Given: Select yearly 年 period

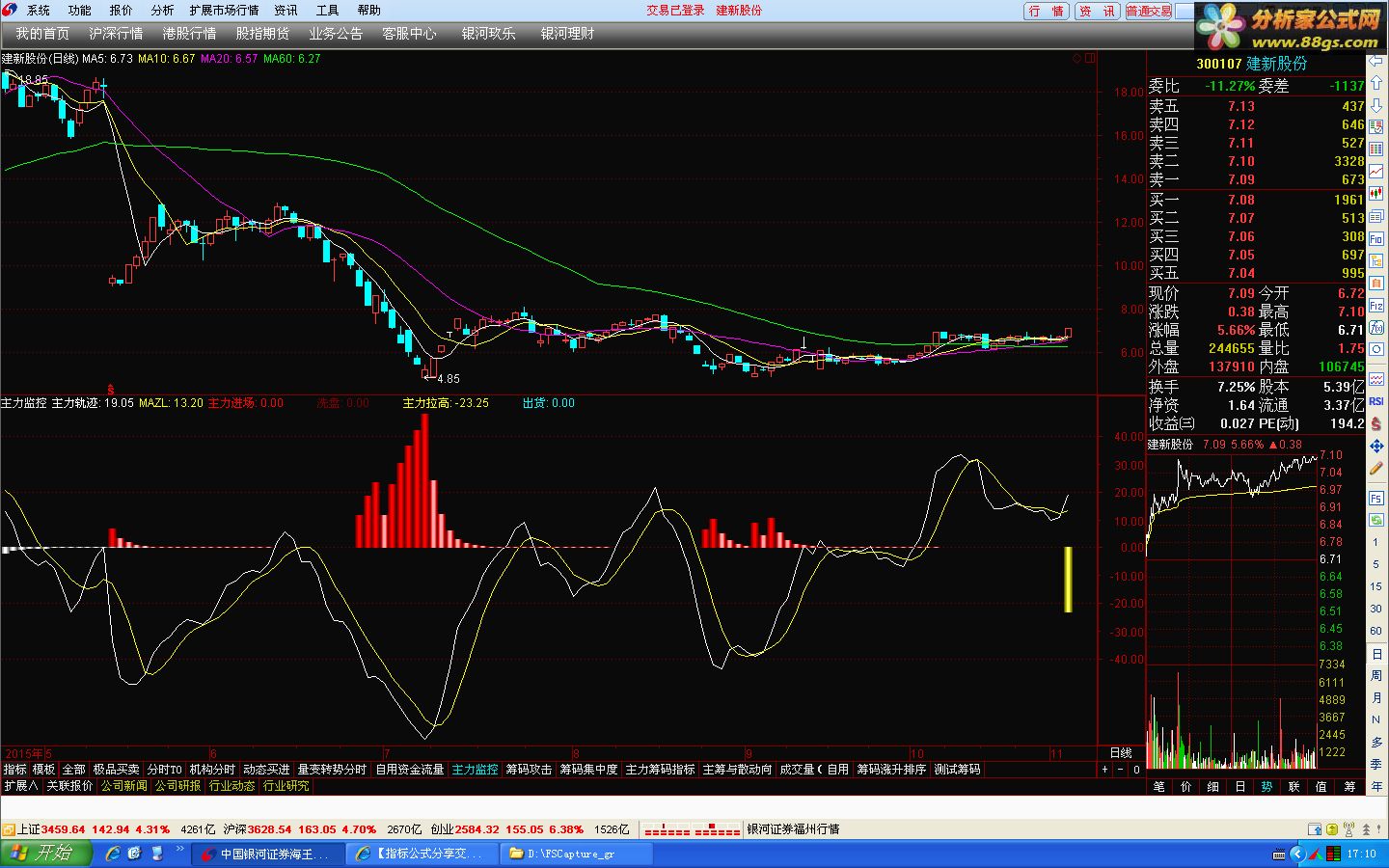Looking at the screenshot, I should coord(1376,785).
